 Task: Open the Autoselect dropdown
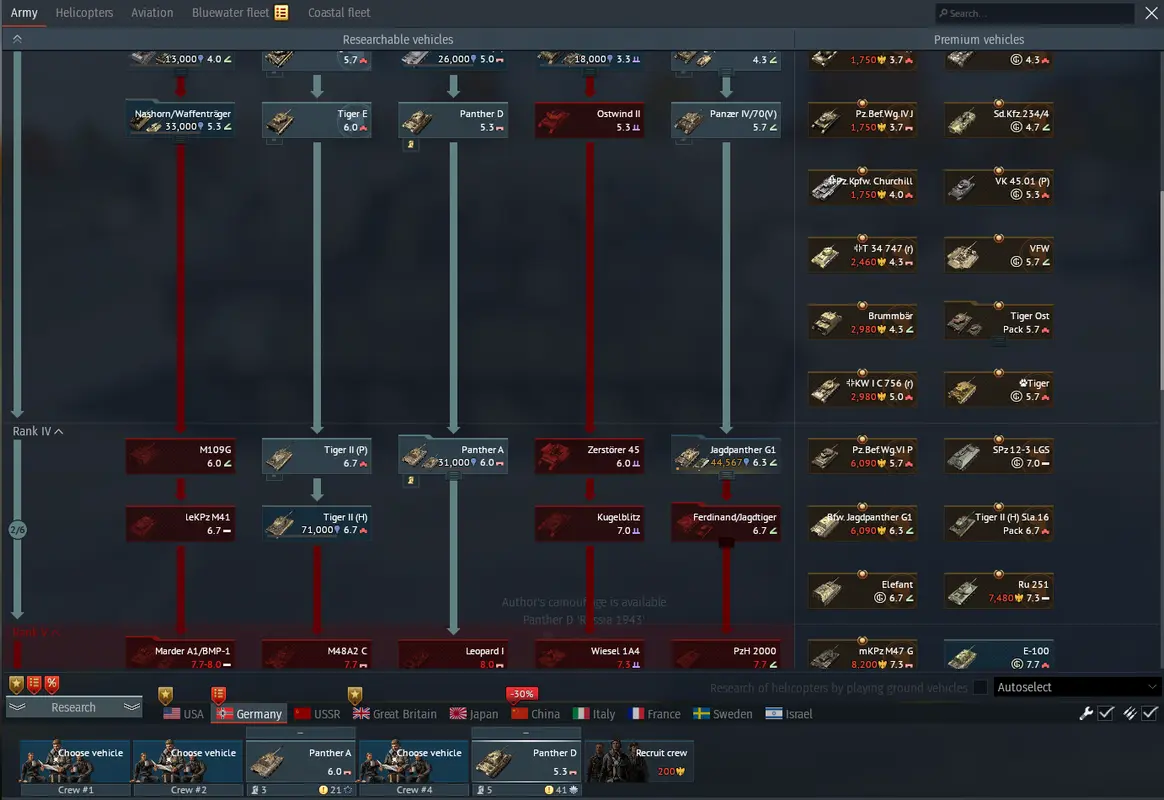pyautogui.click(x=1077, y=687)
